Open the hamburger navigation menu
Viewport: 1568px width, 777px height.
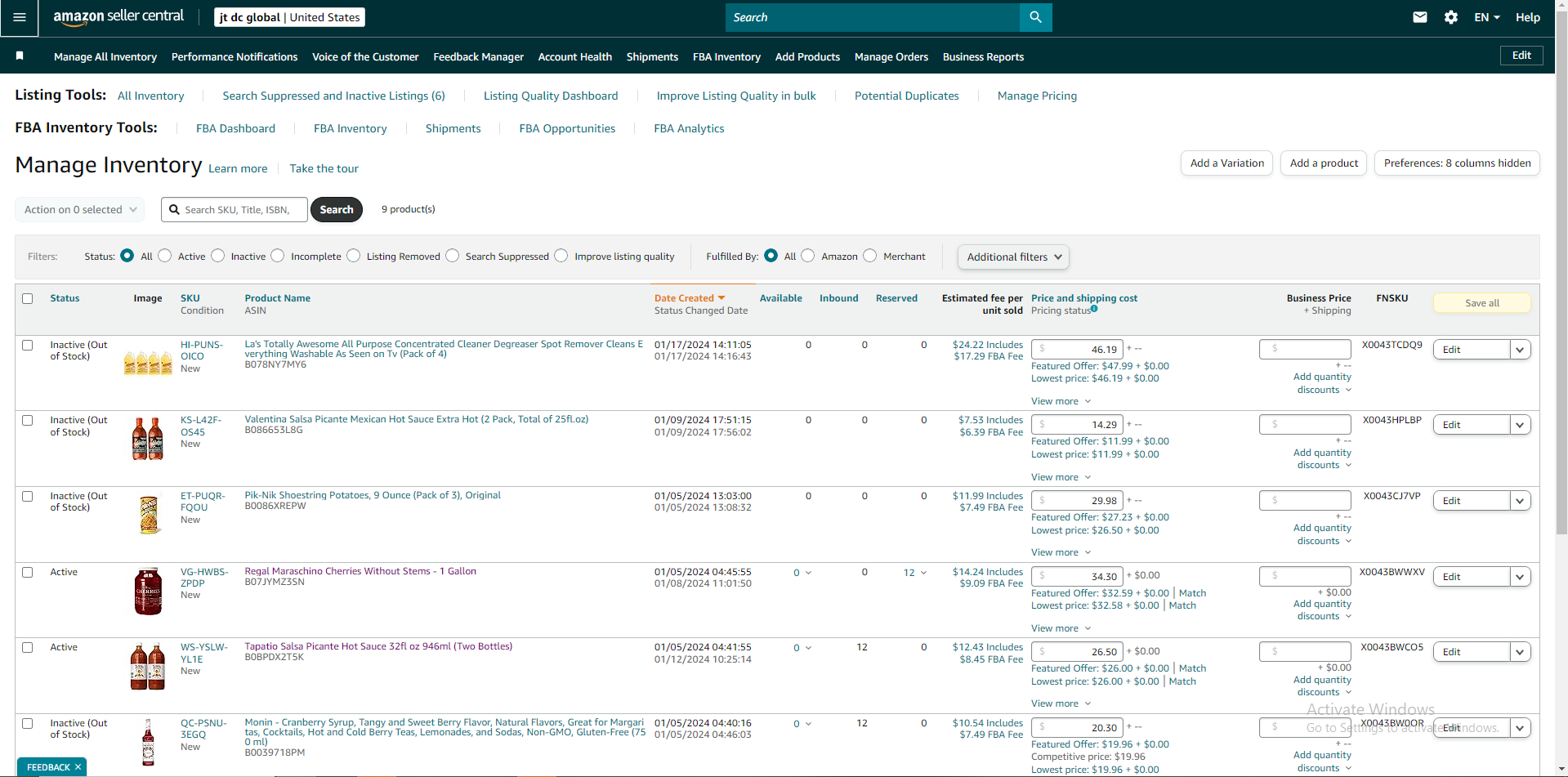[20, 17]
